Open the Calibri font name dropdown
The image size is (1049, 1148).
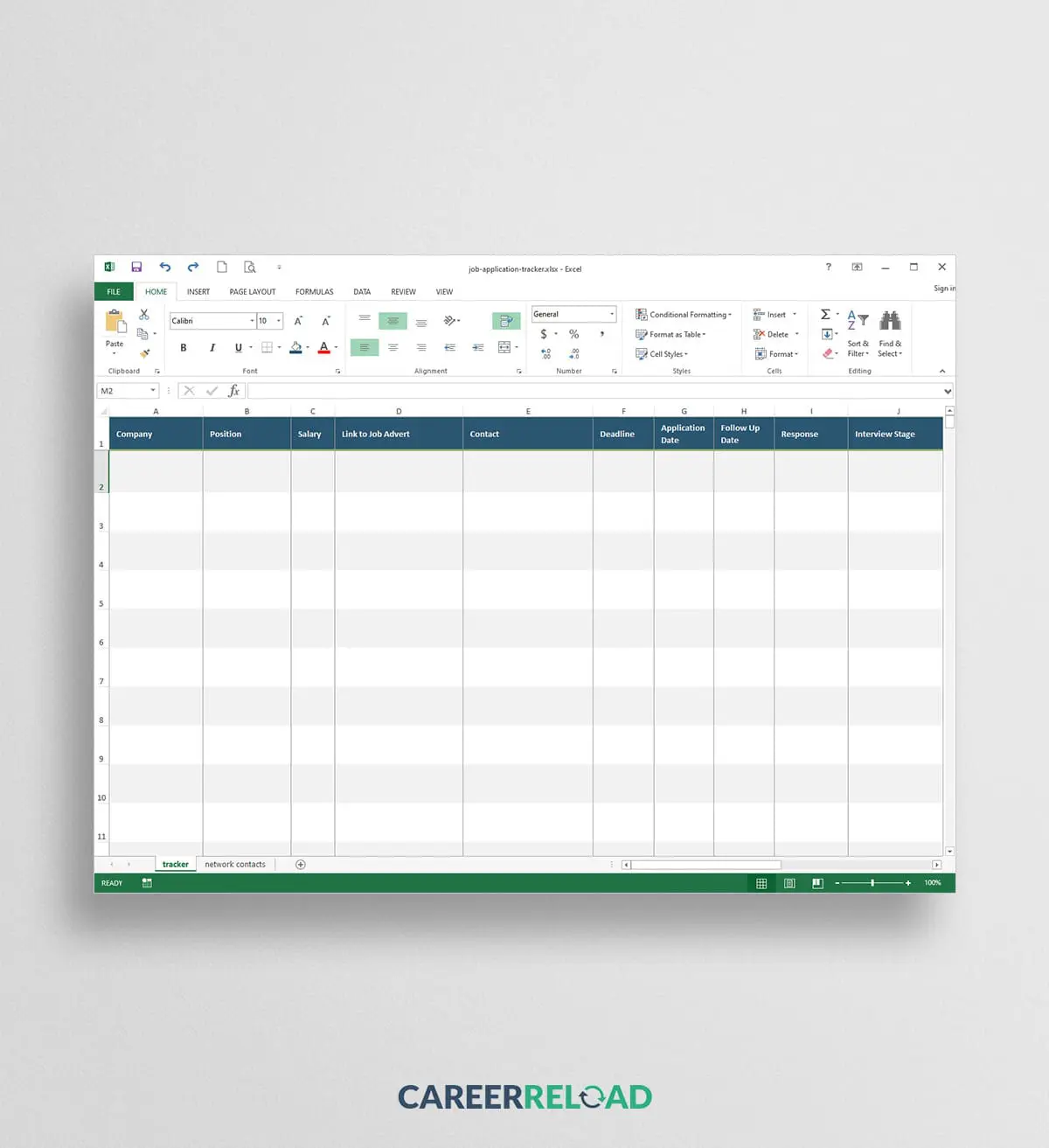click(x=252, y=321)
